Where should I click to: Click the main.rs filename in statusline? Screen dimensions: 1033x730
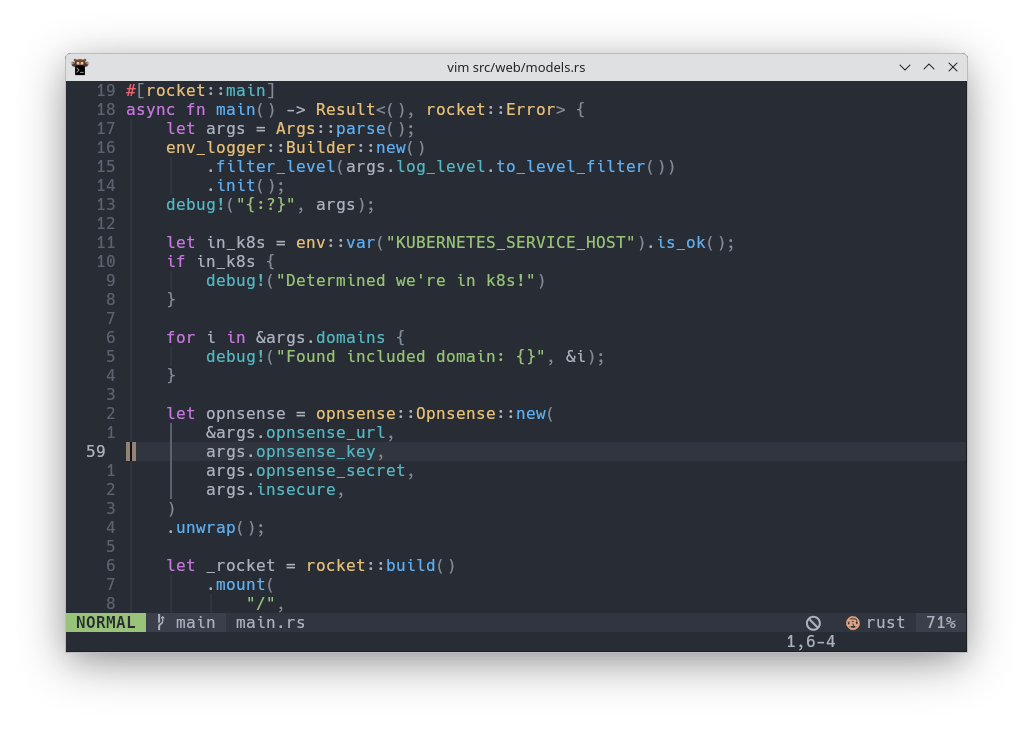tap(270, 623)
